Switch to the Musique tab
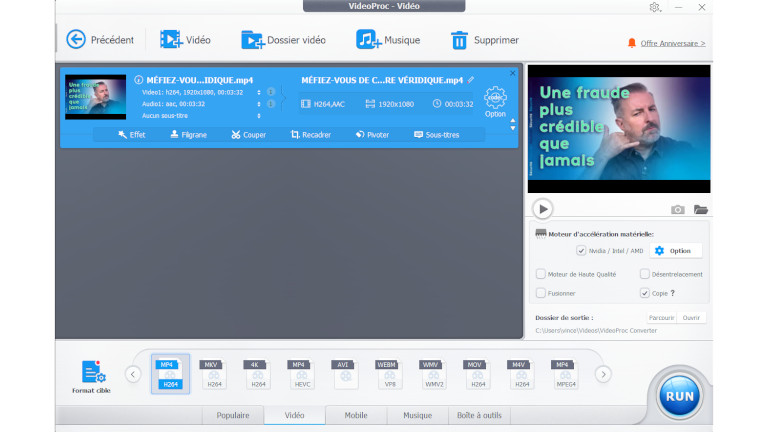 click(417, 415)
